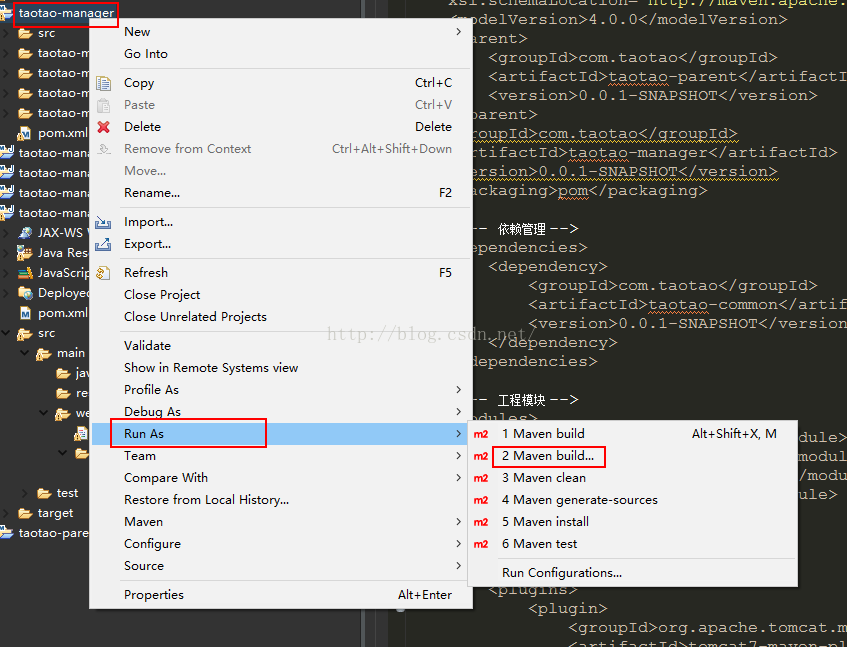This screenshot has width=847, height=647.
Task: Choose Validate in the context menu
Action: click(x=281, y=346)
